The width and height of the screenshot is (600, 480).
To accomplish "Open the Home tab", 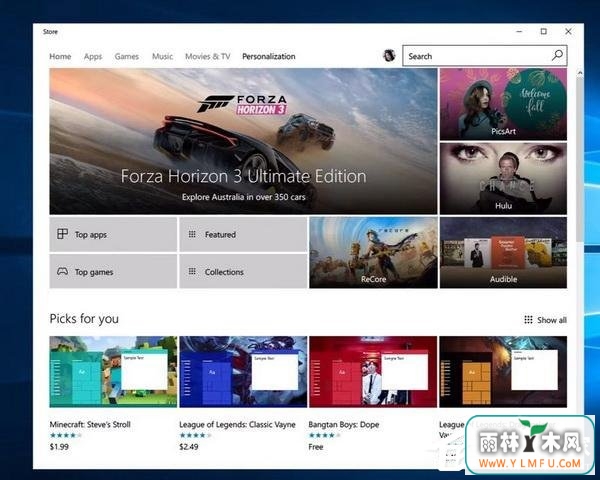I will tap(60, 56).
